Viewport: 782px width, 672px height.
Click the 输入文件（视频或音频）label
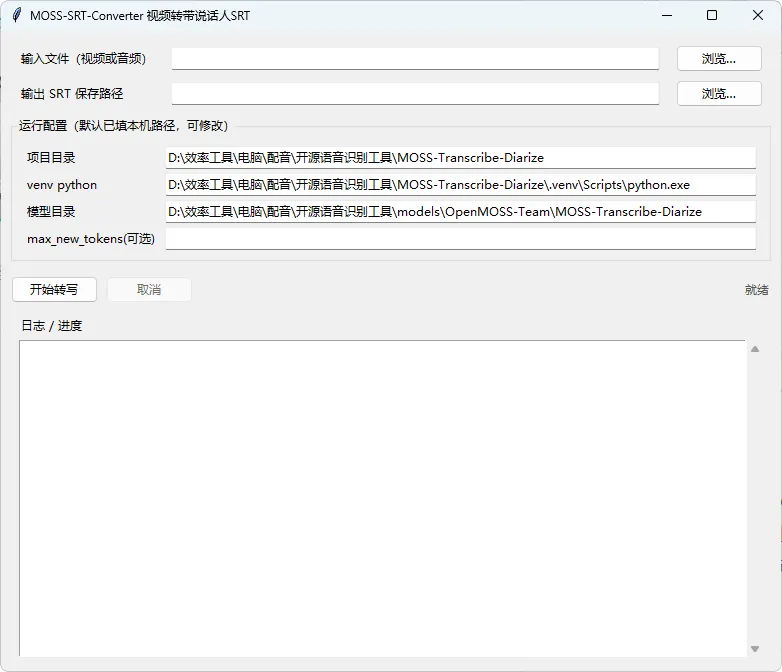[x=83, y=59]
